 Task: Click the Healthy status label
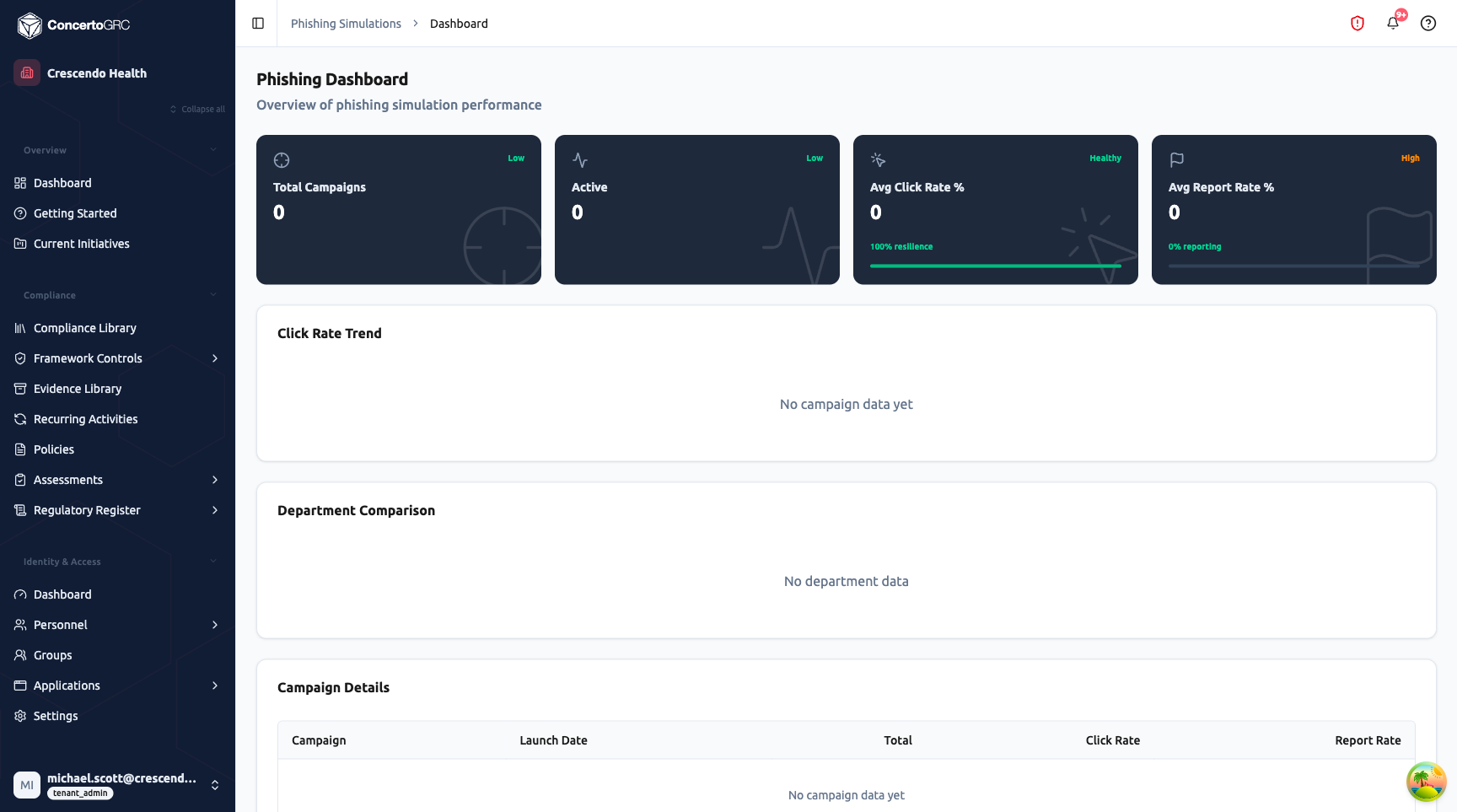tap(1105, 159)
